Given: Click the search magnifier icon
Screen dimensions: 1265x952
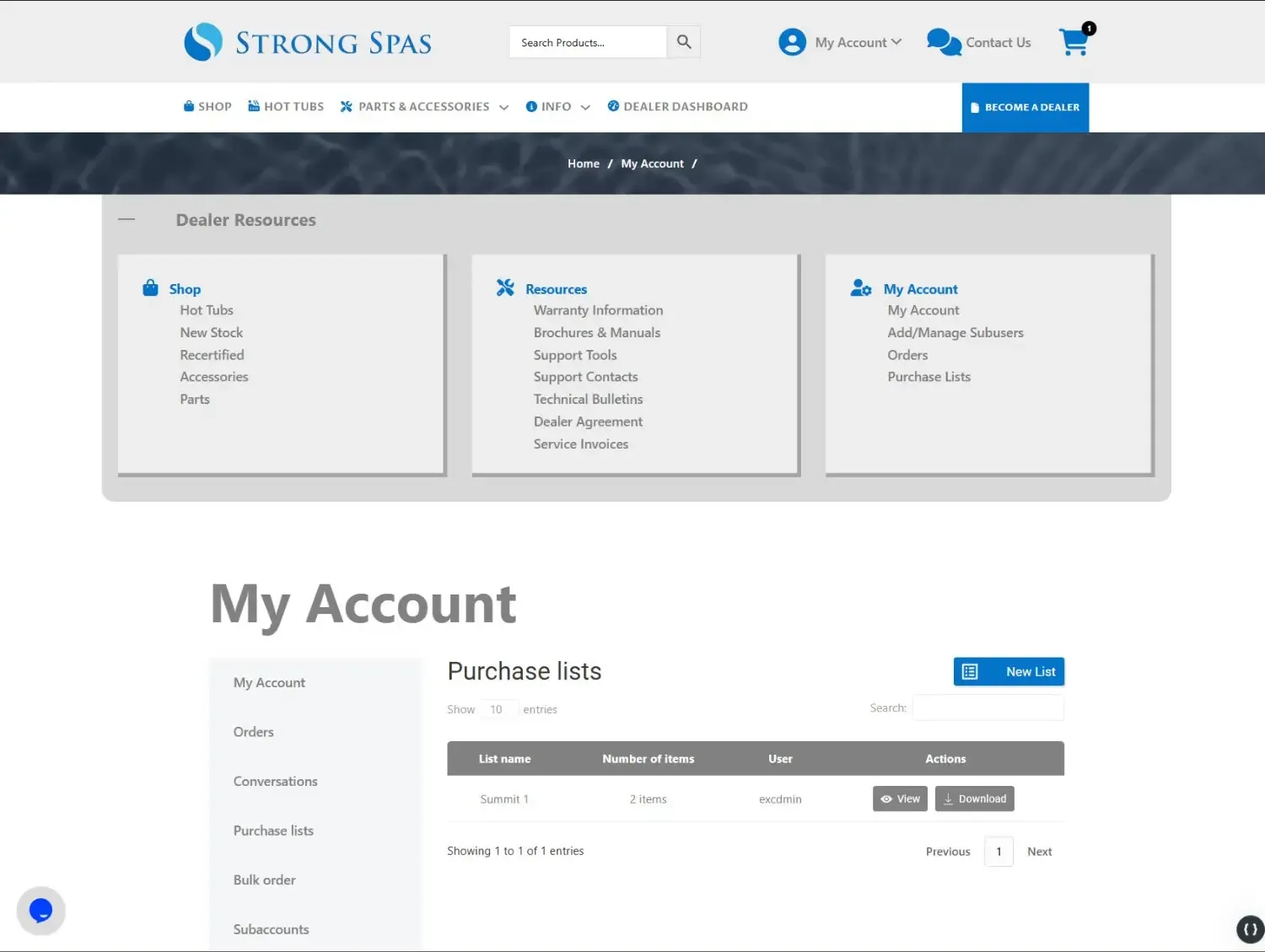Looking at the screenshot, I should (x=684, y=42).
